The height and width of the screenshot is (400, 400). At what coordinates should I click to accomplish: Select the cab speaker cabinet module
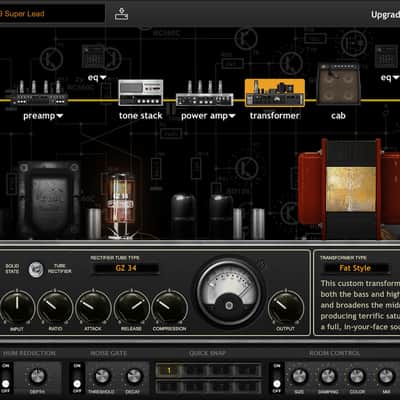pyautogui.click(x=338, y=83)
